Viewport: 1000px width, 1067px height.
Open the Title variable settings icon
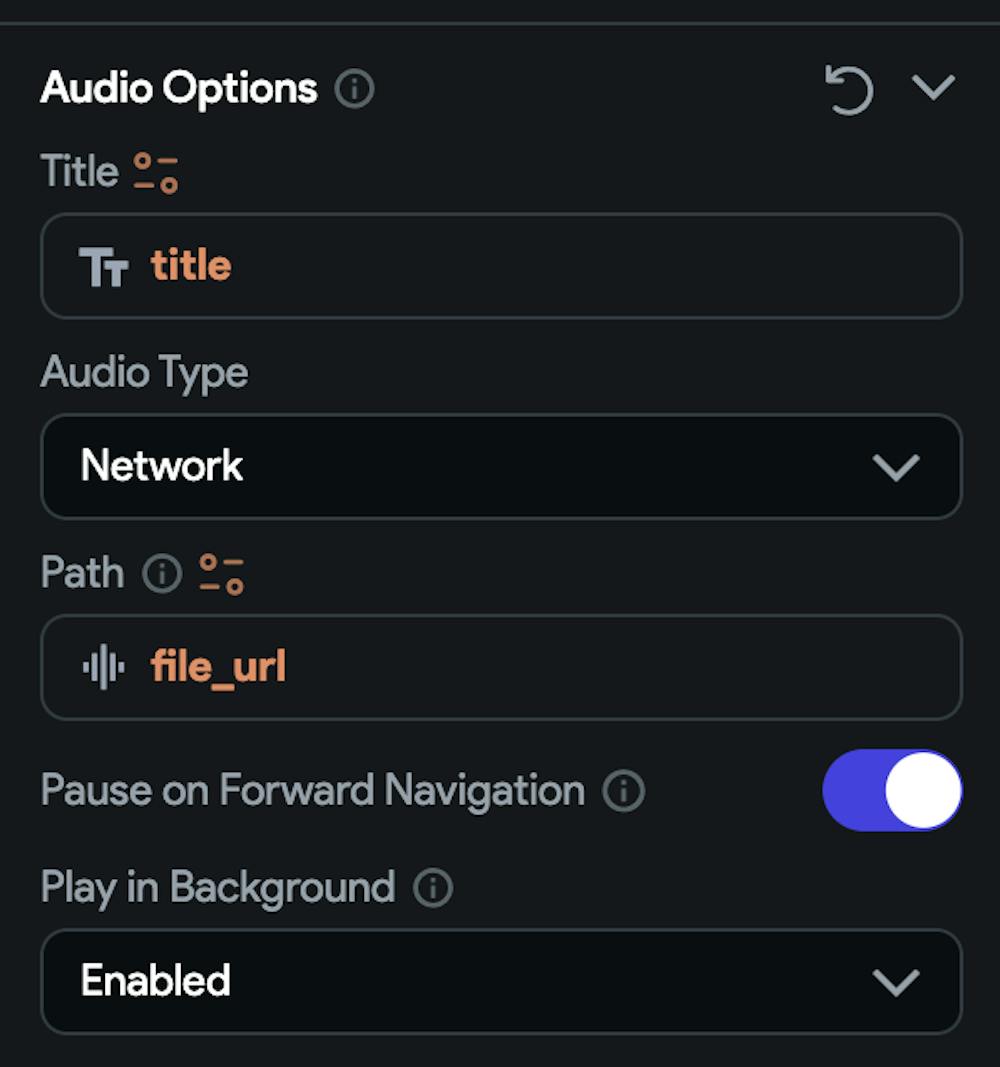(x=156, y=172)
